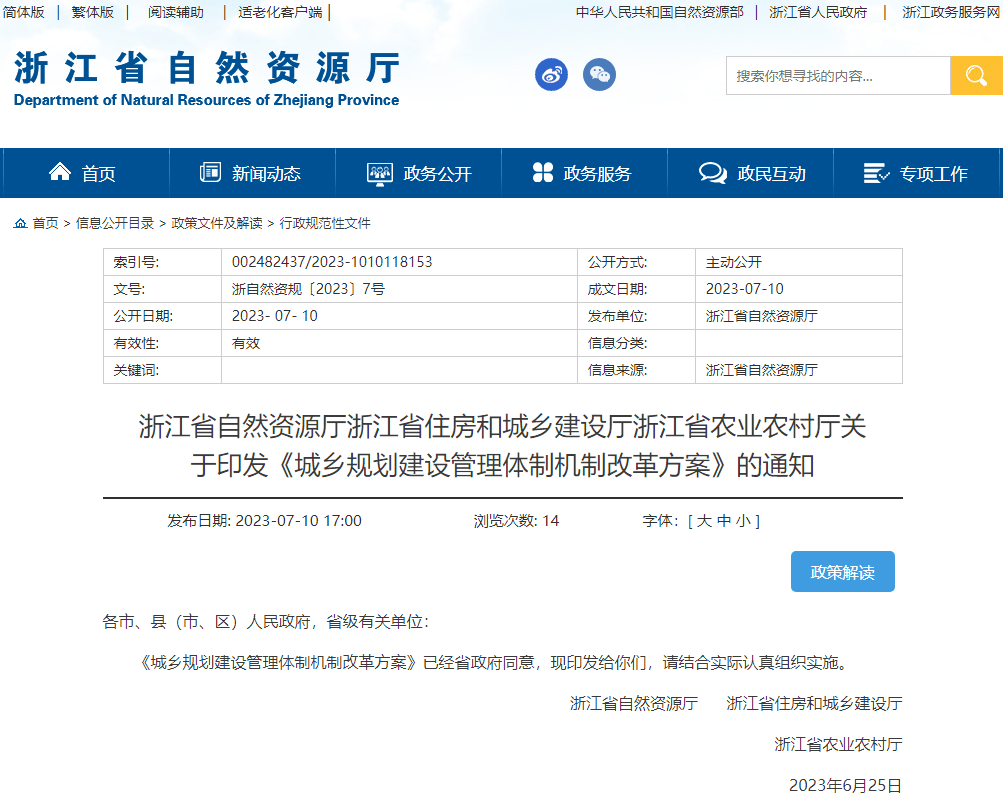Open 阅读辅助 accessibility tool
The width and height of the screenshot is (1003, 798).
(x=175, y=12)
